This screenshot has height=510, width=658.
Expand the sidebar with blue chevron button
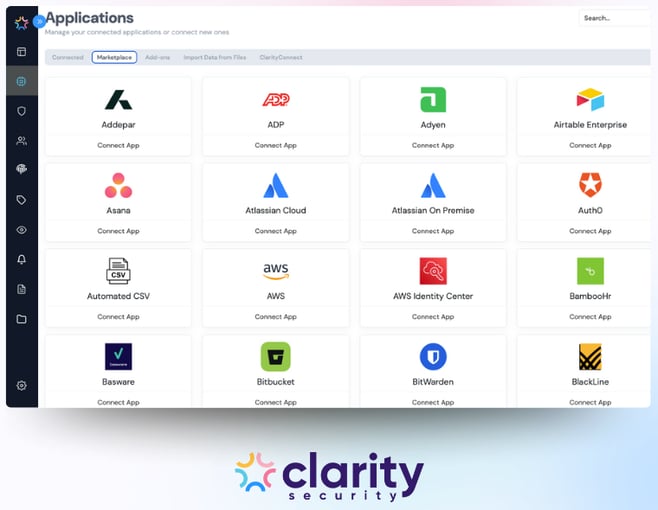[x=39, y=21]
